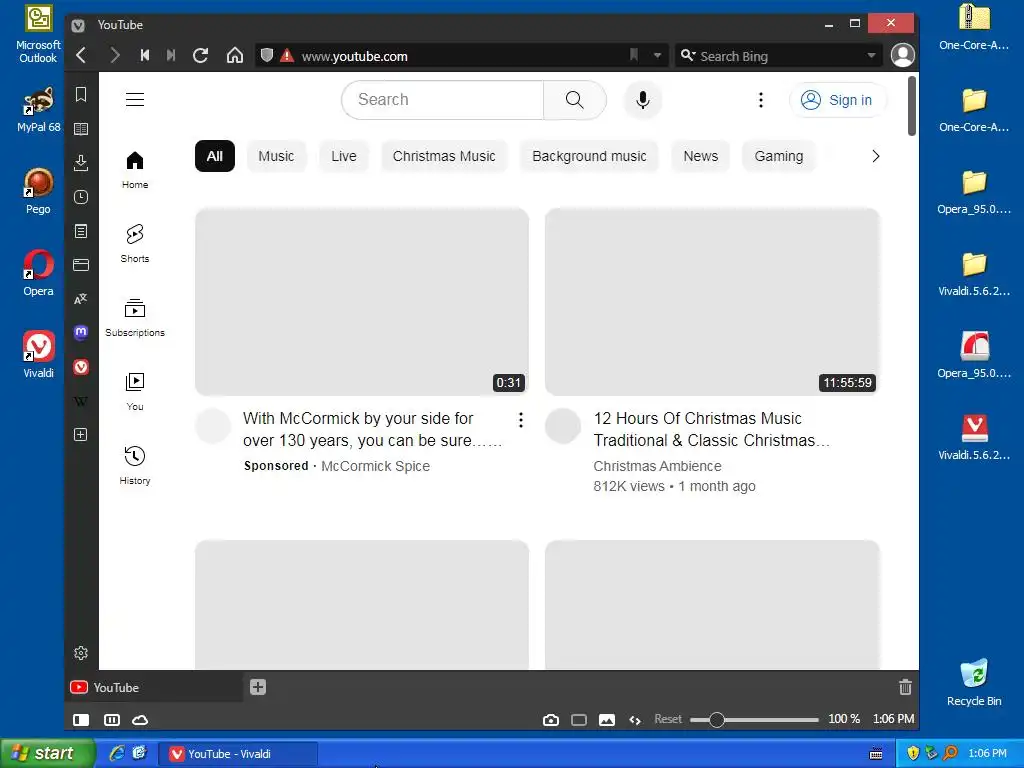Show site security warning info
This screenshot has width=1024, height=768.
coord(287,56)
